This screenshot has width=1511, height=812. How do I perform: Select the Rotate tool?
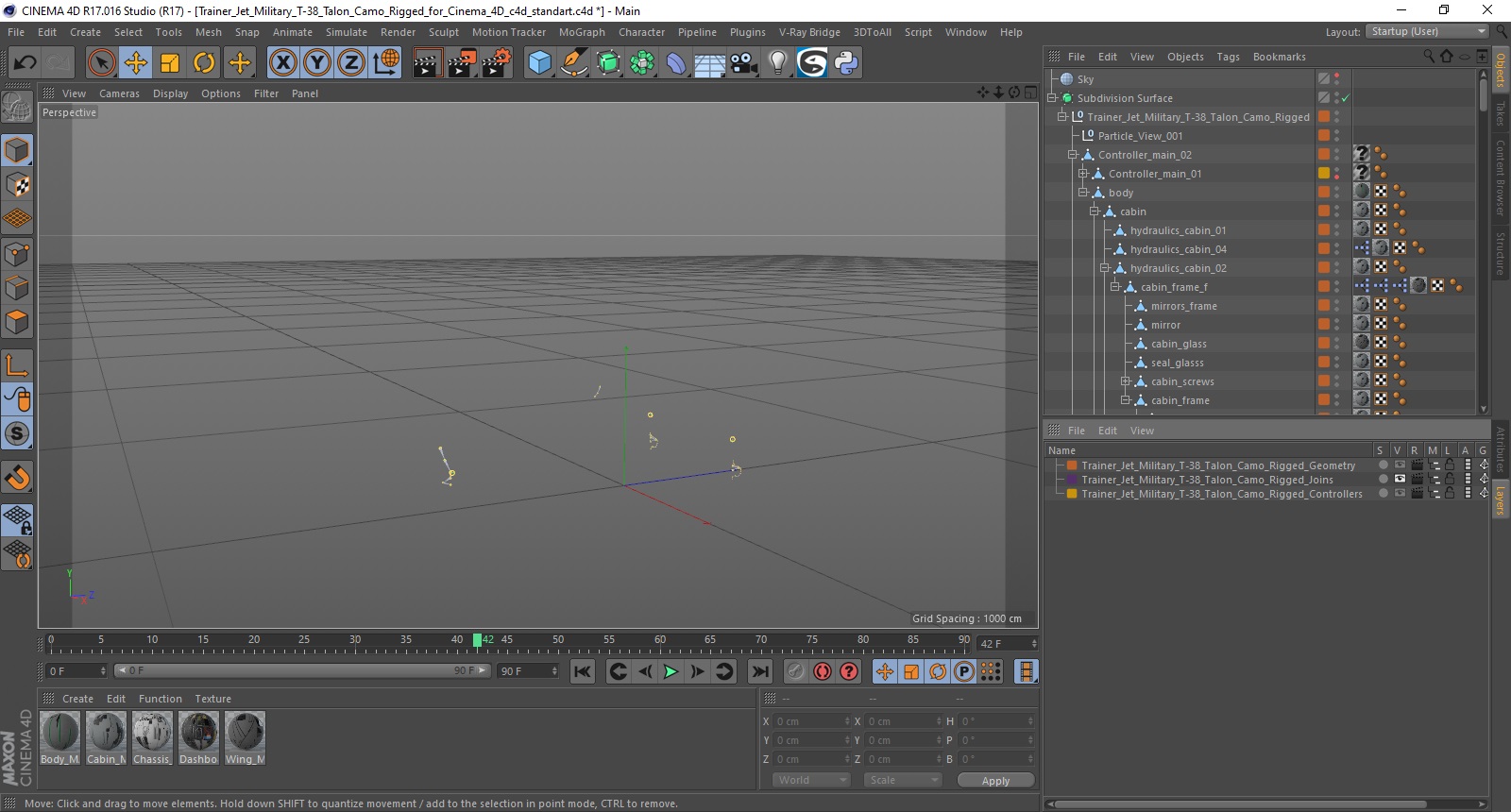pos(204,63)
